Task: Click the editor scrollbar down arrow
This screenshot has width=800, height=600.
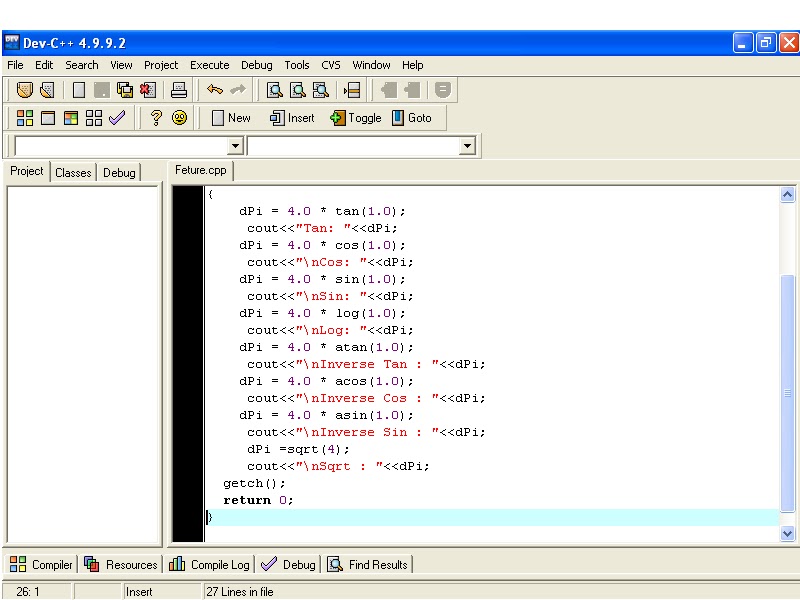Action: (x=787, y=533)
